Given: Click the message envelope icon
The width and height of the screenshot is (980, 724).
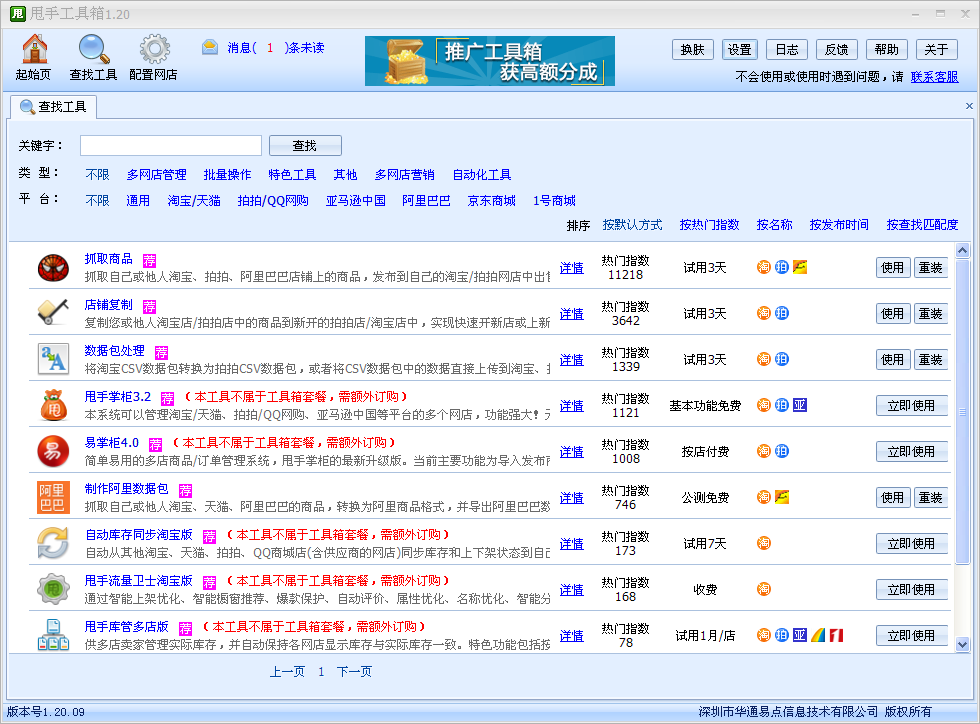Looking at the screenshot, I should coord(210,47).
